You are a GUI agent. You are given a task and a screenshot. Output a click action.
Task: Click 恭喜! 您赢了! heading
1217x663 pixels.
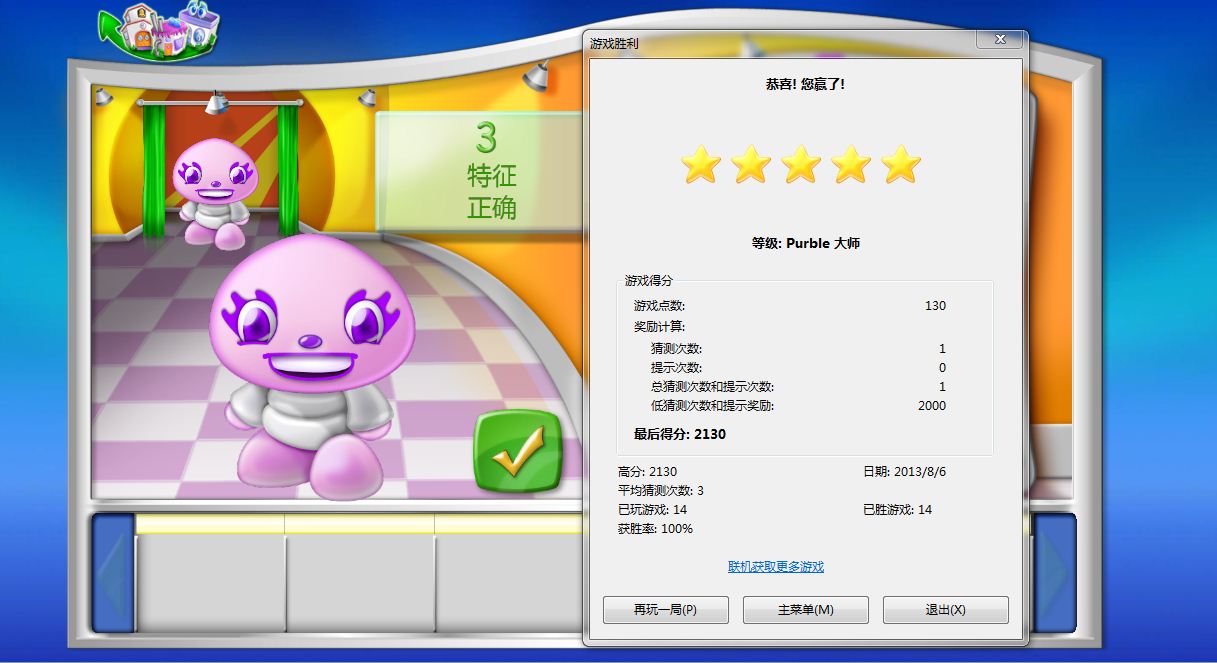click(x=806, y=84)
